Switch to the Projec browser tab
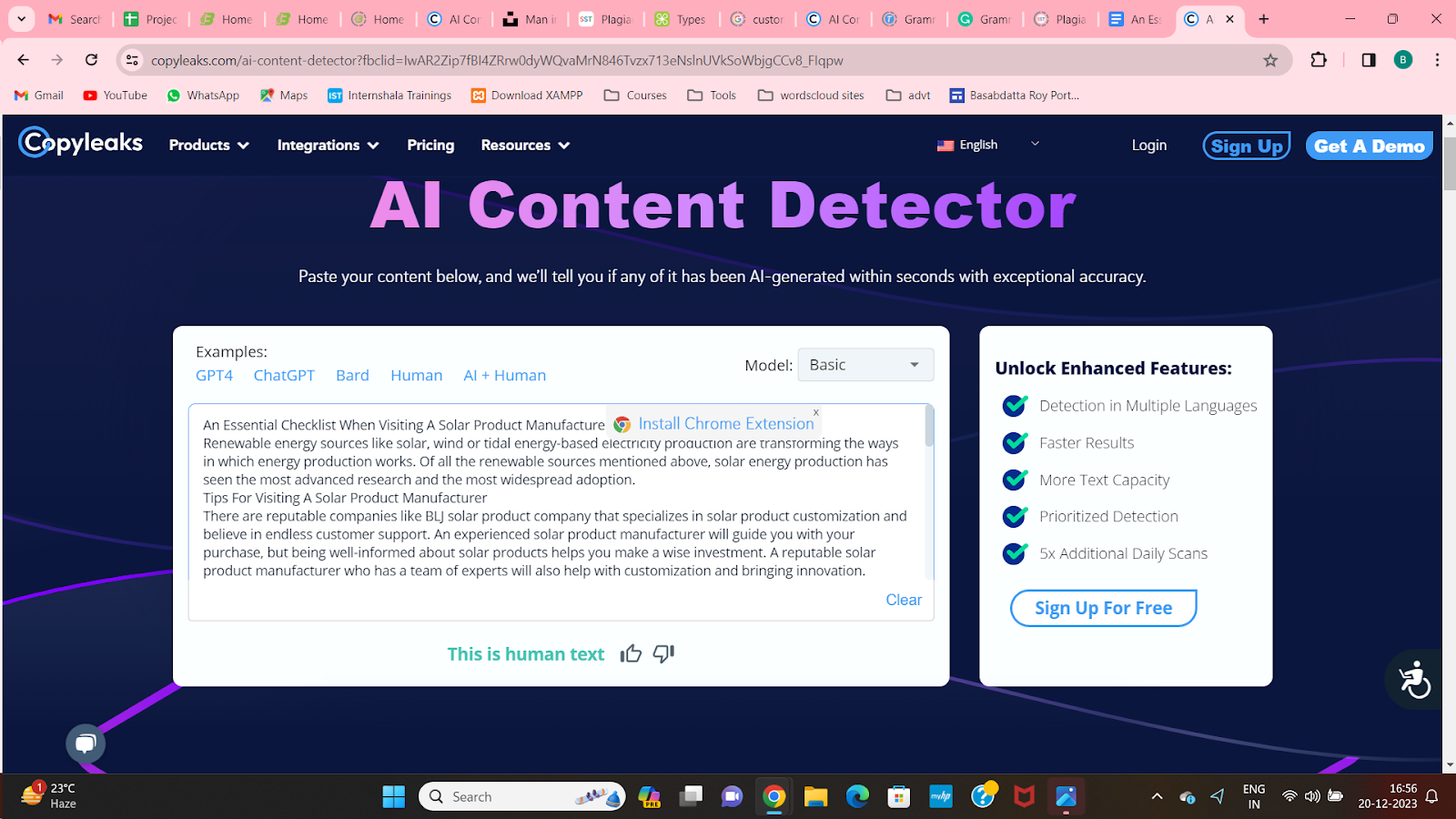 (x=152, y=19)
